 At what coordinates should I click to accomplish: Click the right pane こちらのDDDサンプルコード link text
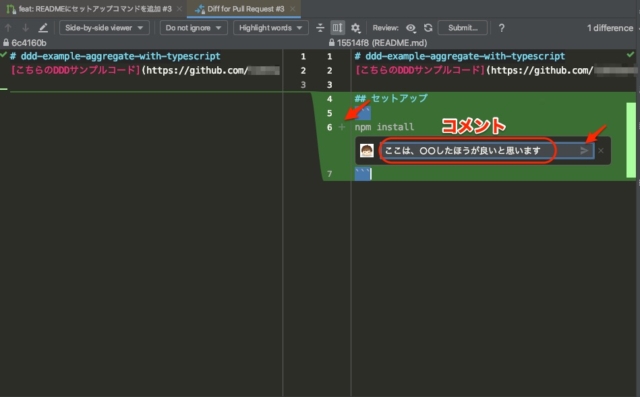coord(420,70)
